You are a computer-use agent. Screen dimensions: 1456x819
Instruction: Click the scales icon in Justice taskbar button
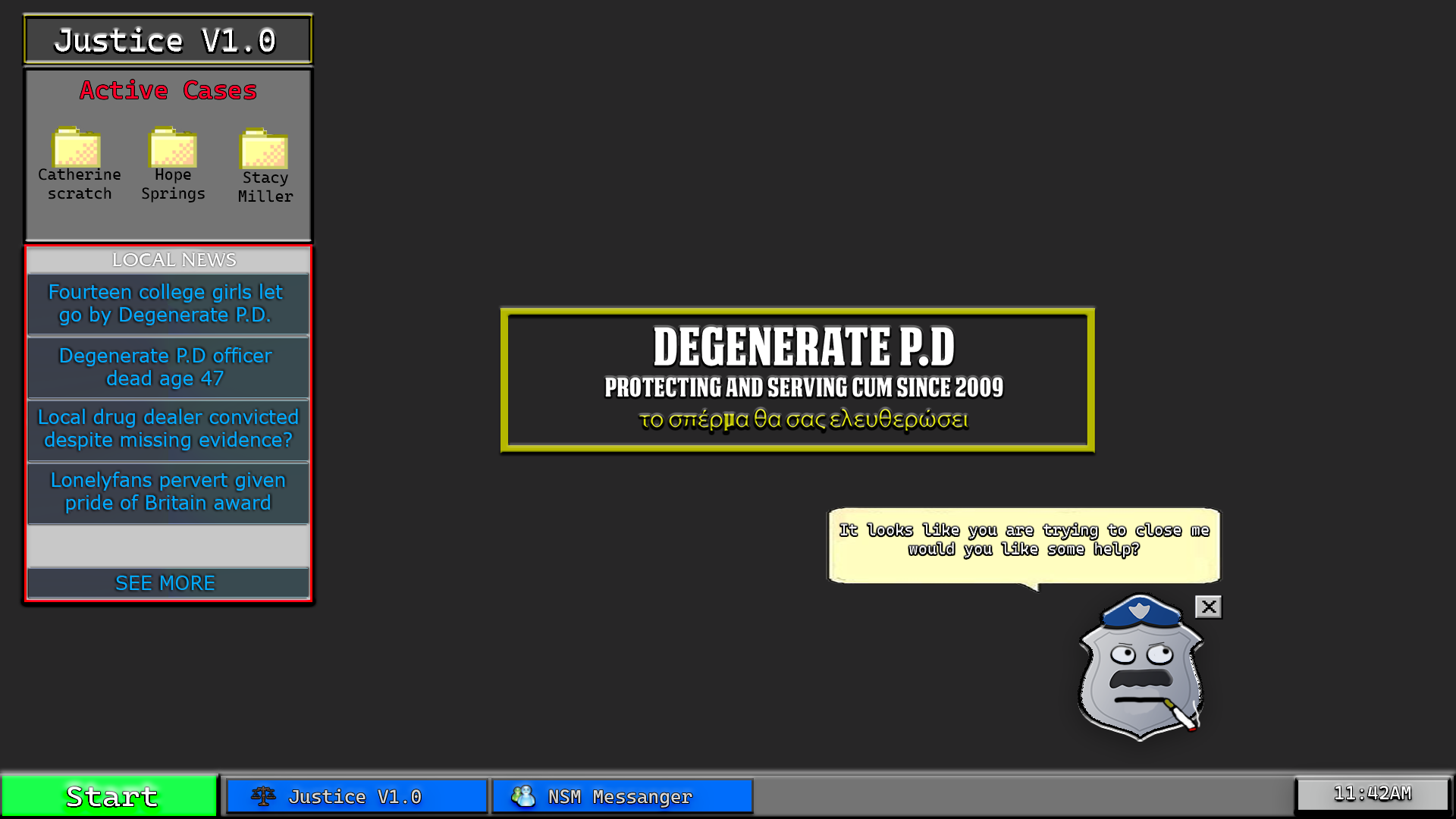tap(263, 796)
